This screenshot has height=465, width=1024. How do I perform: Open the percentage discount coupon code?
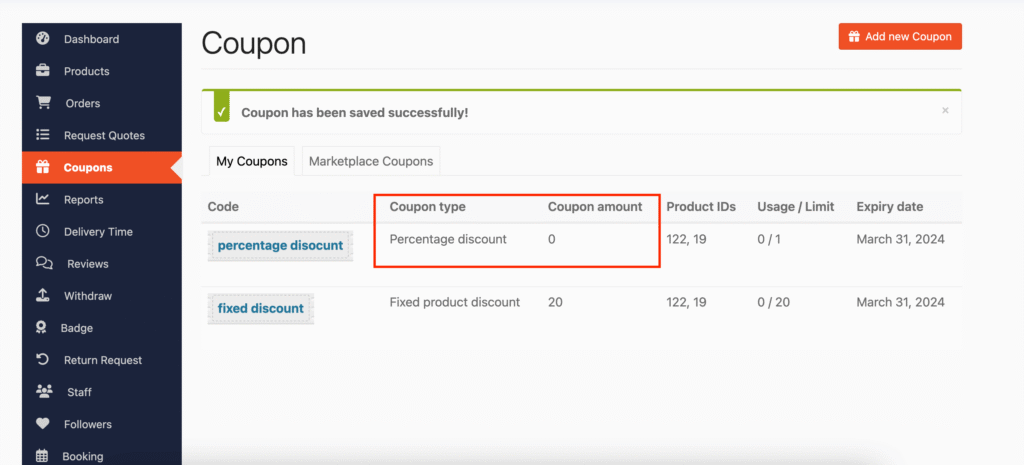click(x=280, y=245)
